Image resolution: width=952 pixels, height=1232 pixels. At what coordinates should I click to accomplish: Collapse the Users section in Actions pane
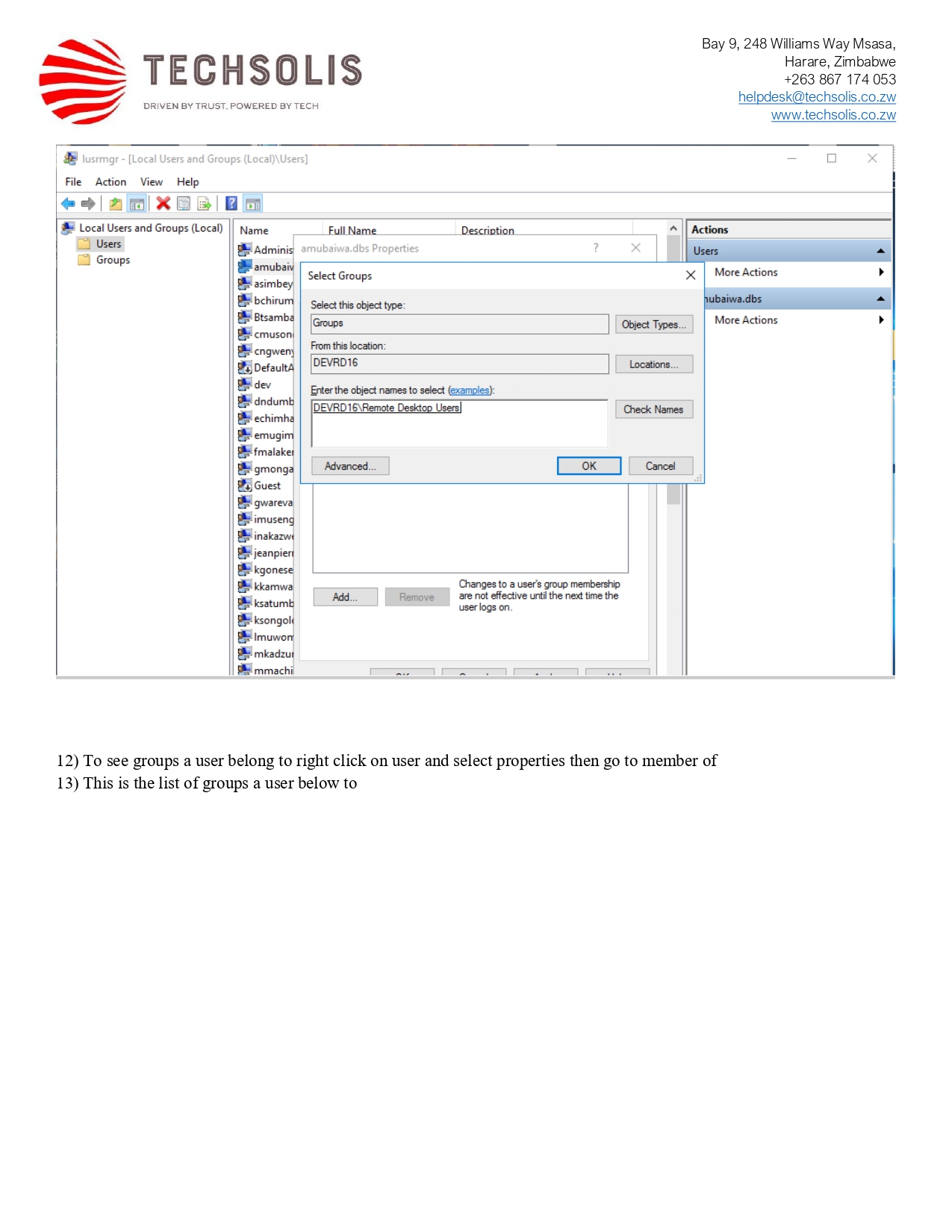point(880,251)
